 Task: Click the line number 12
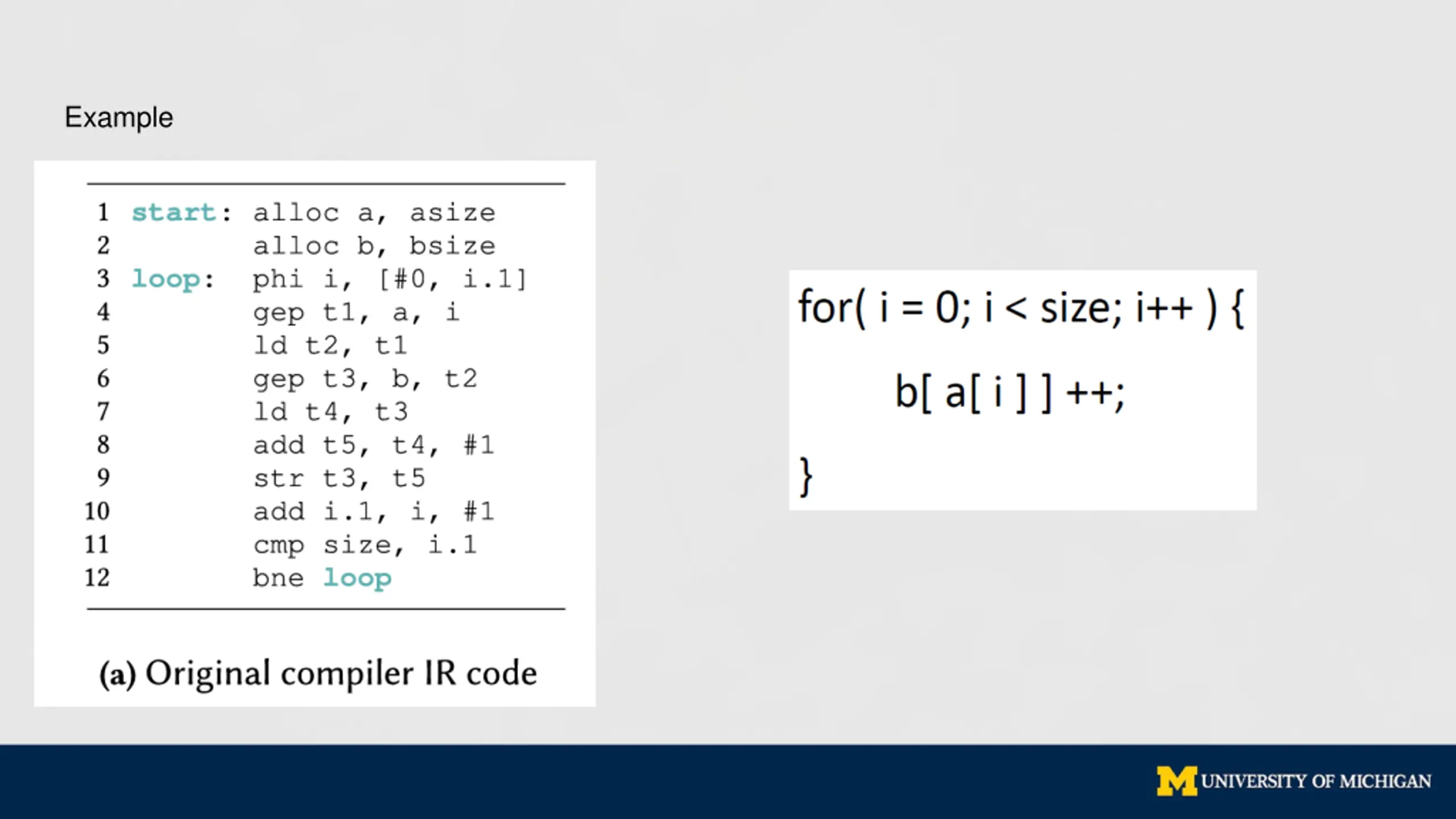click(x=97, y=578)
